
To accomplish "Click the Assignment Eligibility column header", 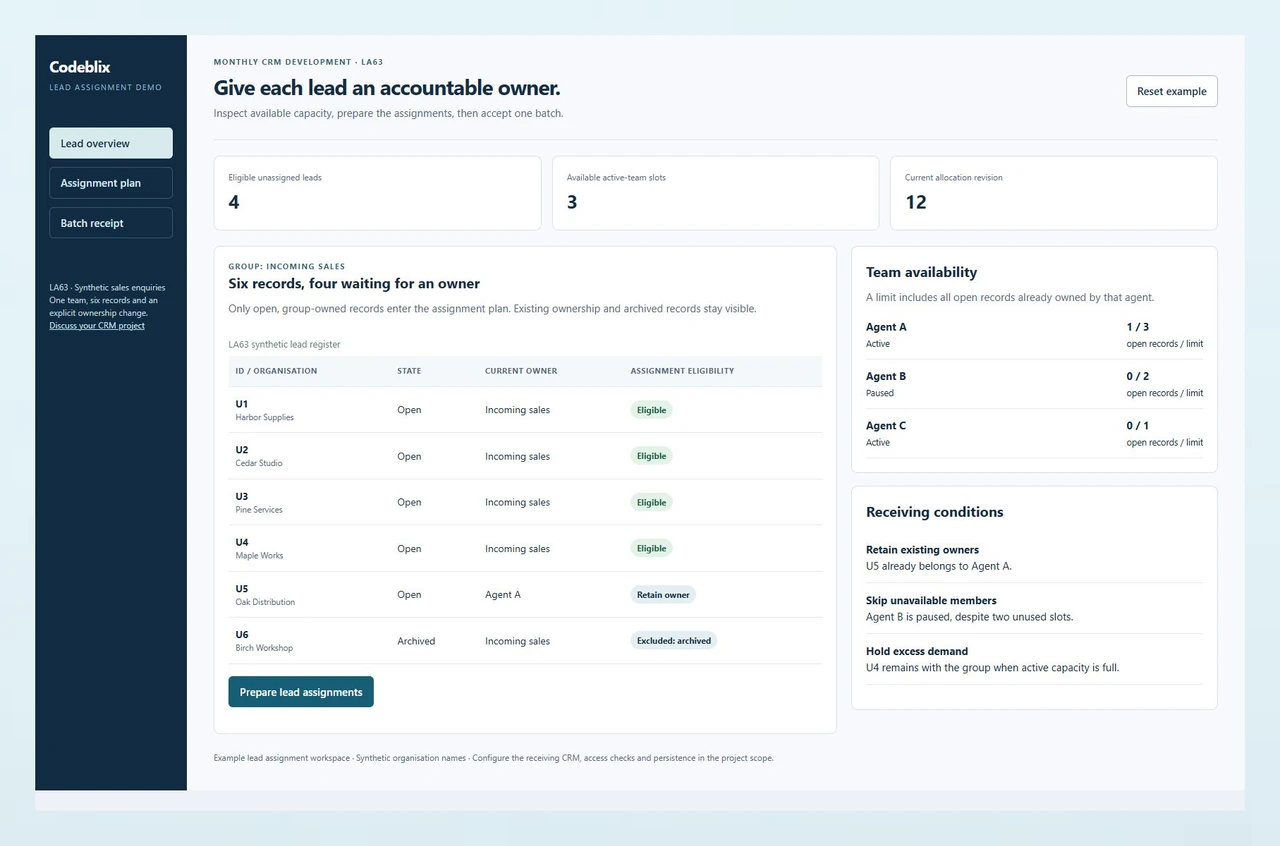I will click(682, 371).
